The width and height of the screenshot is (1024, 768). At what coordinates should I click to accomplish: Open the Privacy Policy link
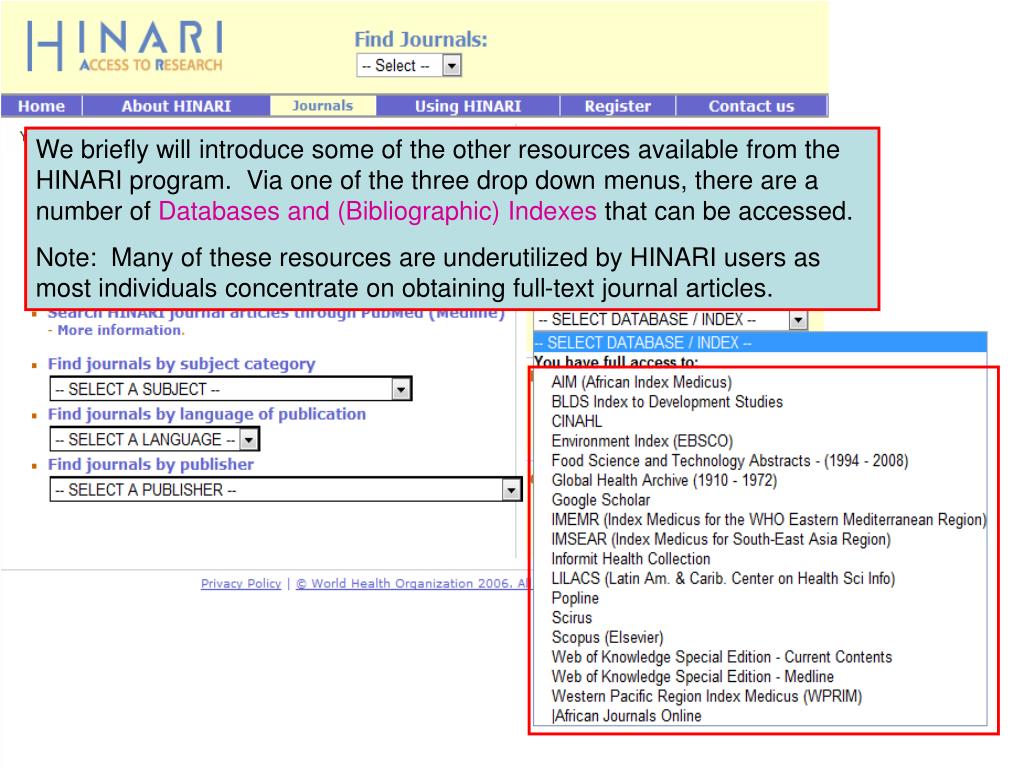coord(241,583)
